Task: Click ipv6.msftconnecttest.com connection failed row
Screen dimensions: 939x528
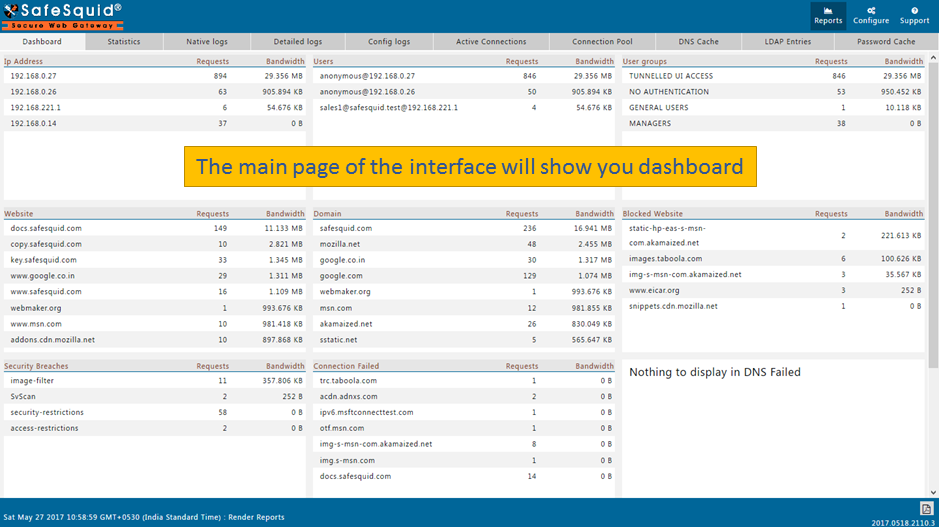Action: [x=464, y=412]
